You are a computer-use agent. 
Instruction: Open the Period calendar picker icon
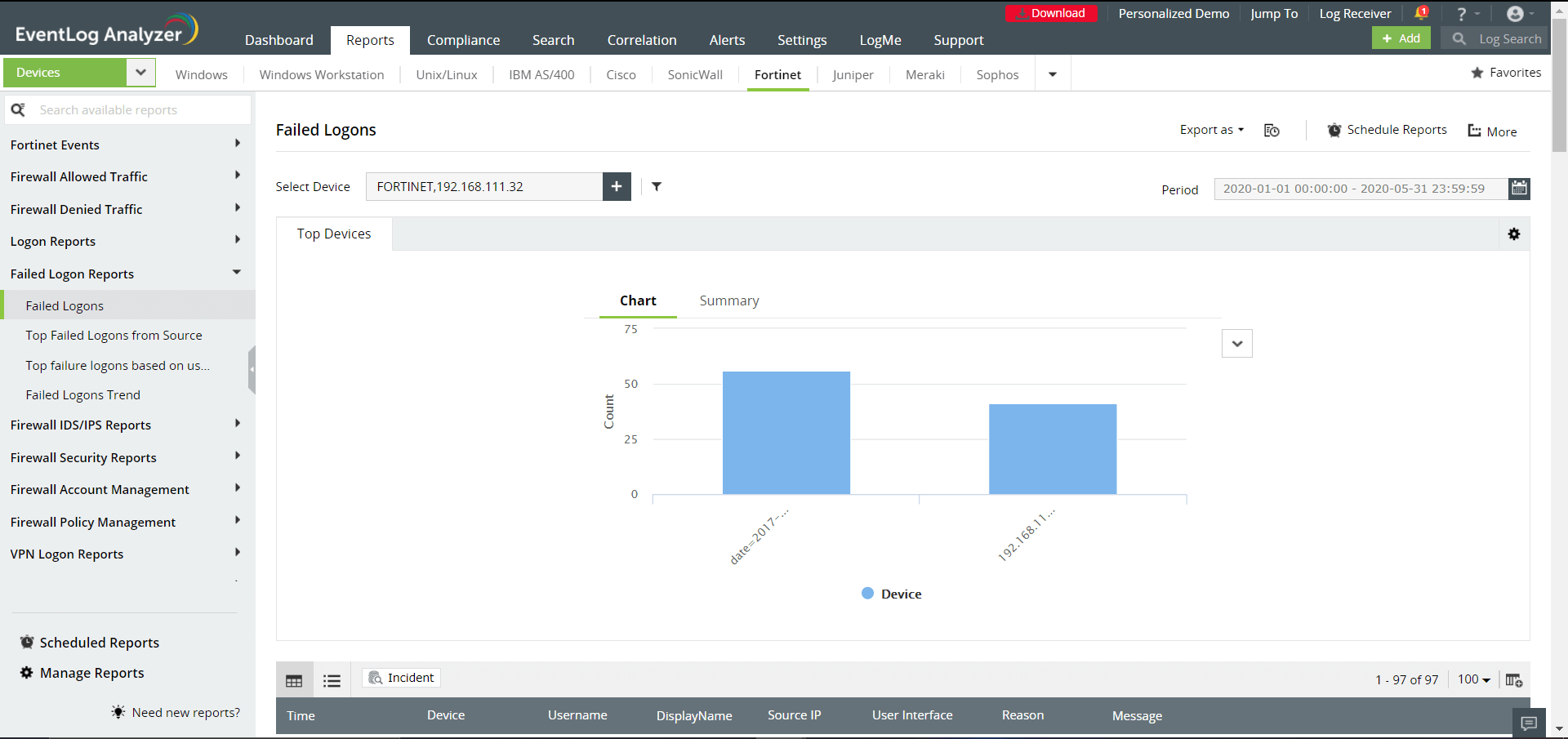pyautogui.click(x=1519, y=189)
